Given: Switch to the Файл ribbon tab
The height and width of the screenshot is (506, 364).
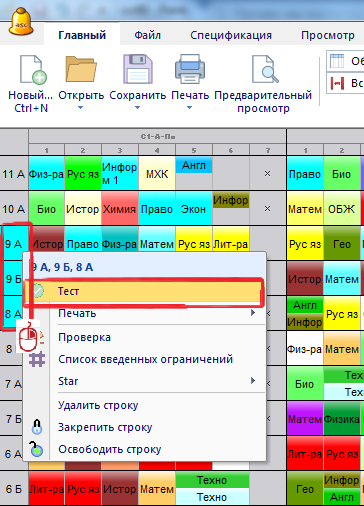Looking at the screenshot, I should coord(147,35).
